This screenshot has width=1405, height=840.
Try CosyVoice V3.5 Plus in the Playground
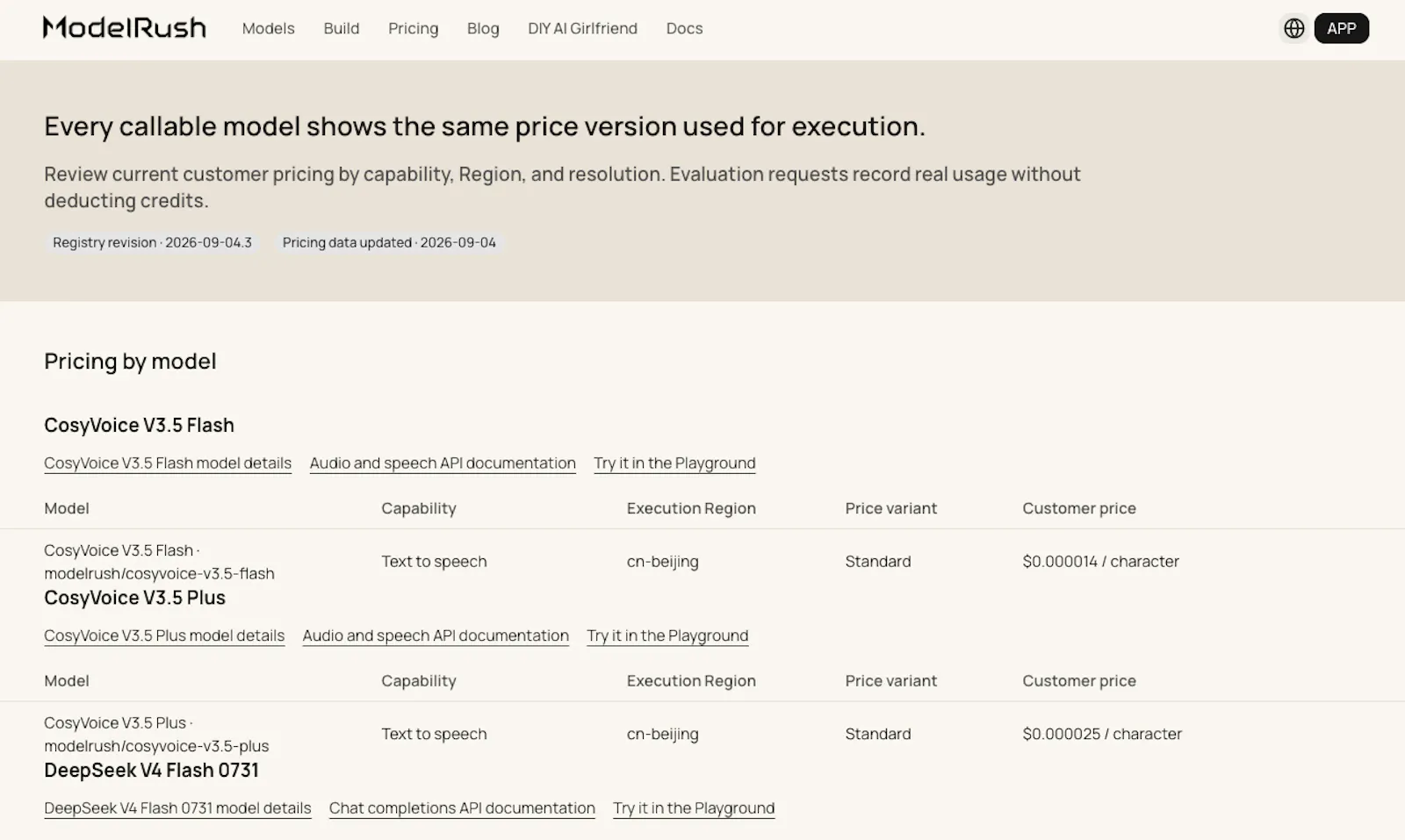coord(667,635)
